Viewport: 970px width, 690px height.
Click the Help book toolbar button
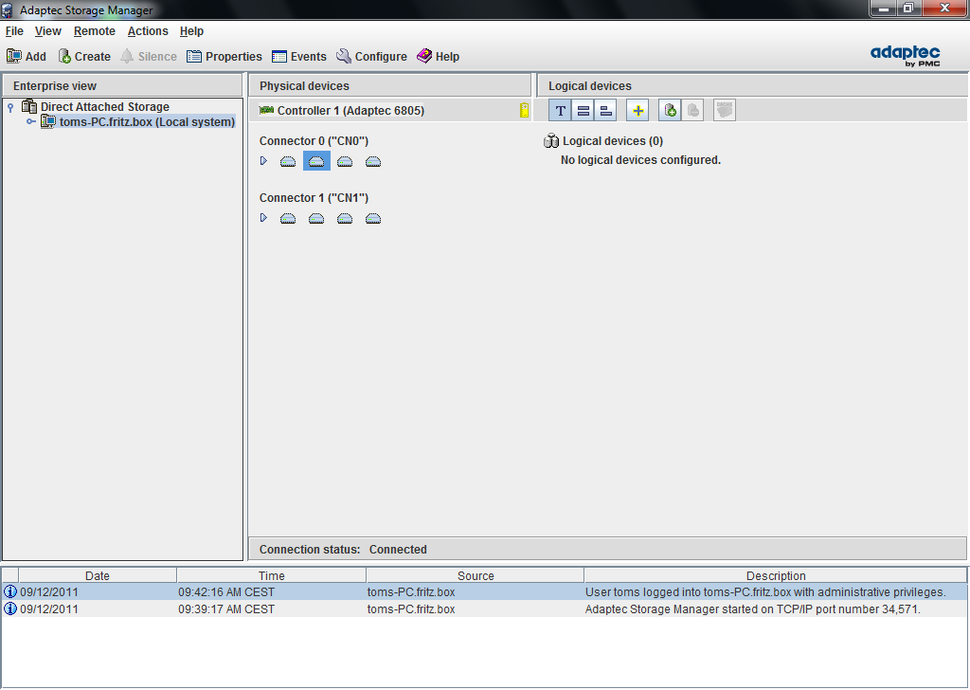click(438, 56)
